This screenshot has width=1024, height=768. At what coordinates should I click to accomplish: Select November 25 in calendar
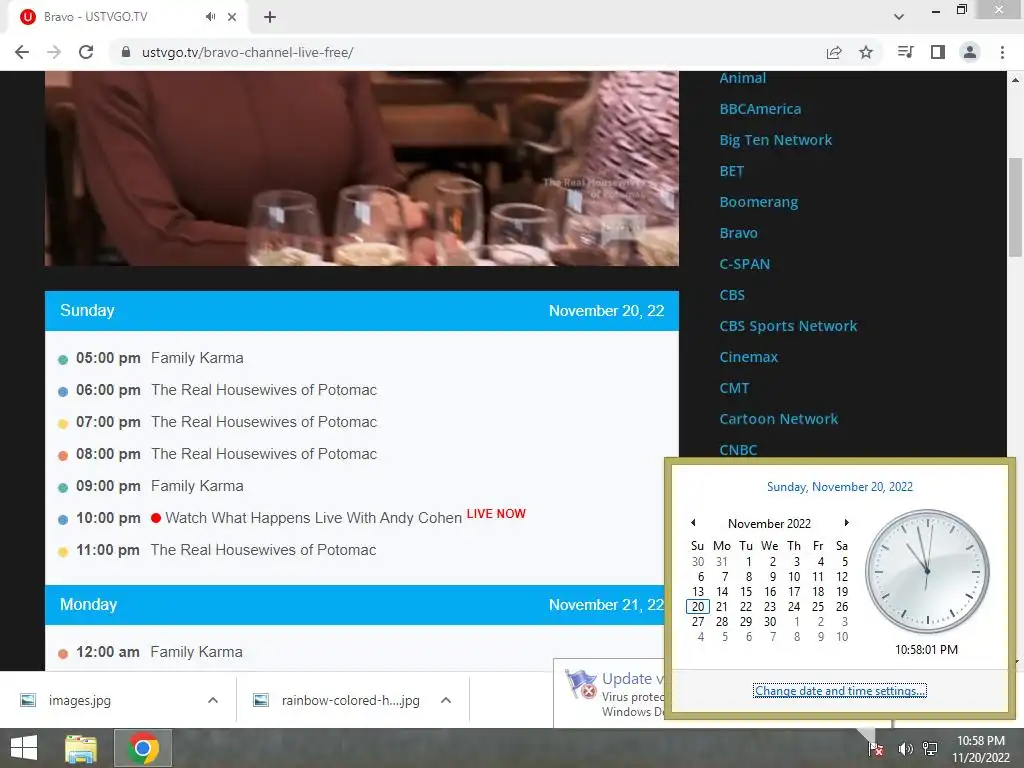pos(818,607)
